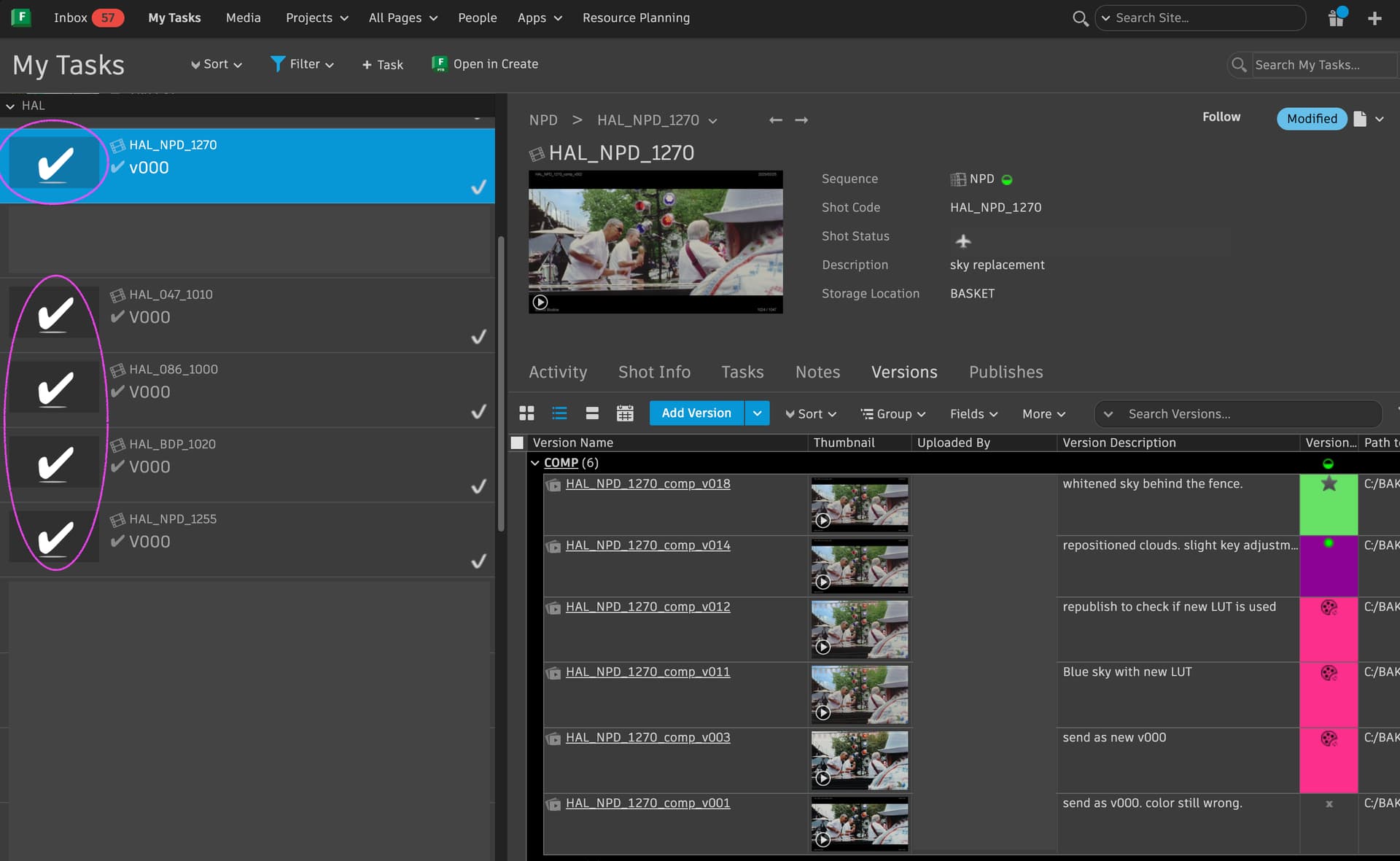Image resolution: width=1400 pixels, height=861 pixels.
Task: Switch to thumbnail grid view
Action: (526, 413)
